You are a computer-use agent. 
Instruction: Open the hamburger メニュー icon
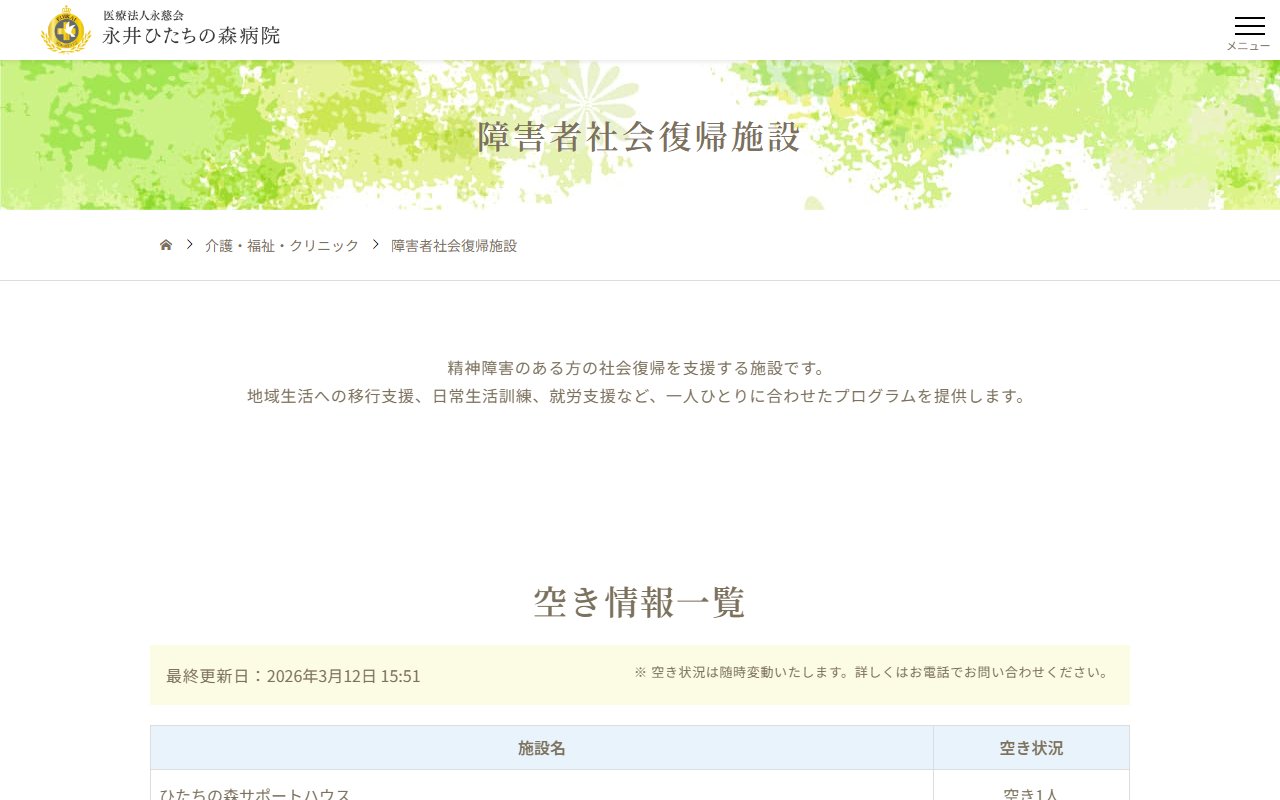pos(1249,26)
